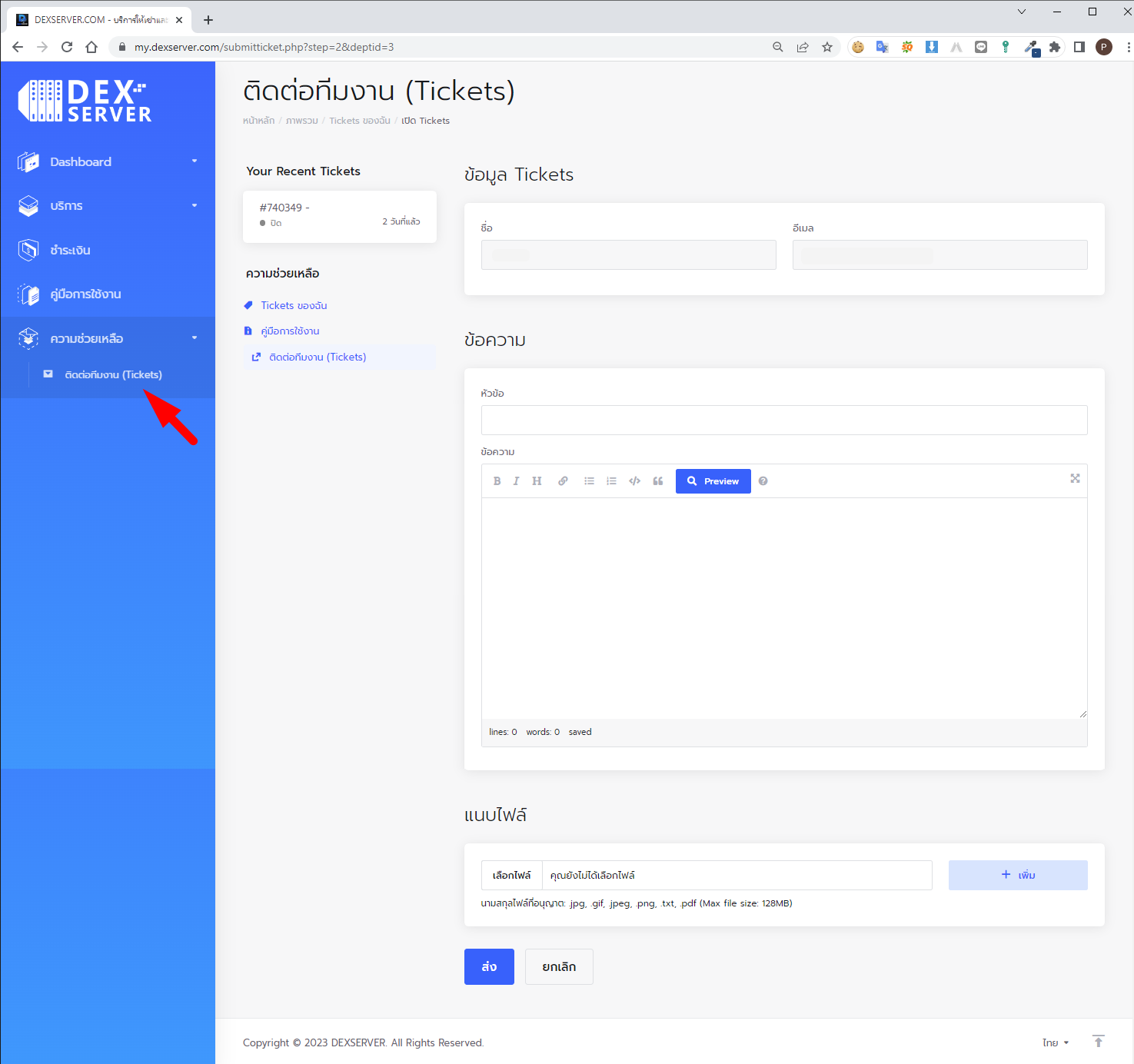This screenshot has height=1064, width=1134.
Task: Open the ชำระเงิน sidebar section
Action: (108, 250)
